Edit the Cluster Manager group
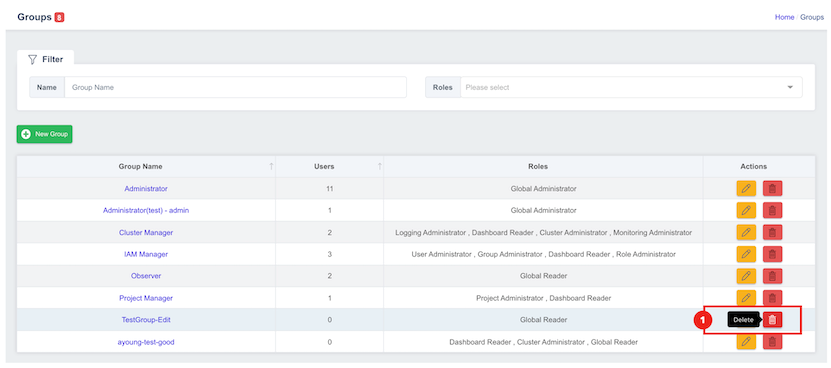Viewport: 831px width, 368px height. click(x=746, y=232)
